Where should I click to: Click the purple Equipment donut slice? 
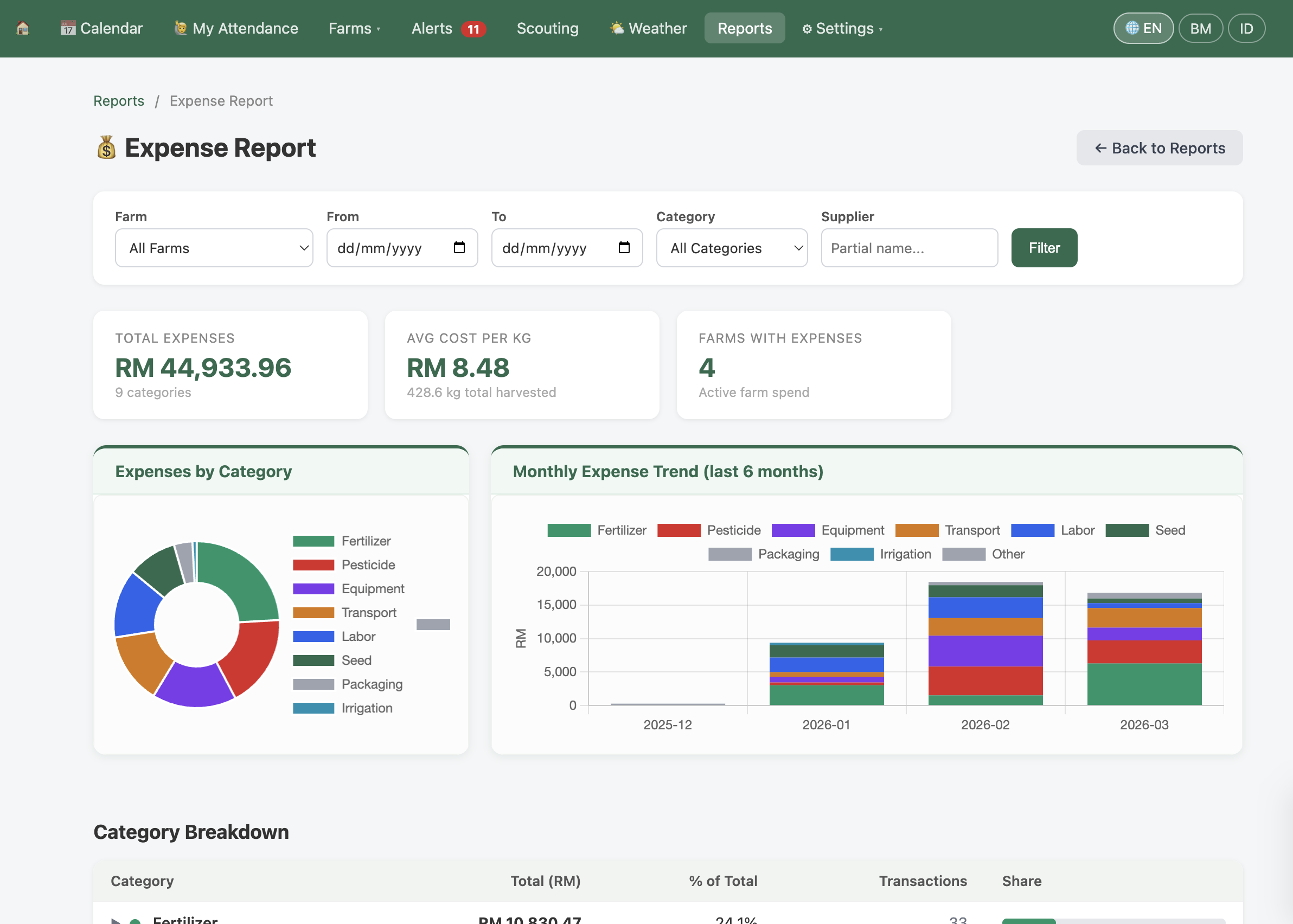point(195,686)
